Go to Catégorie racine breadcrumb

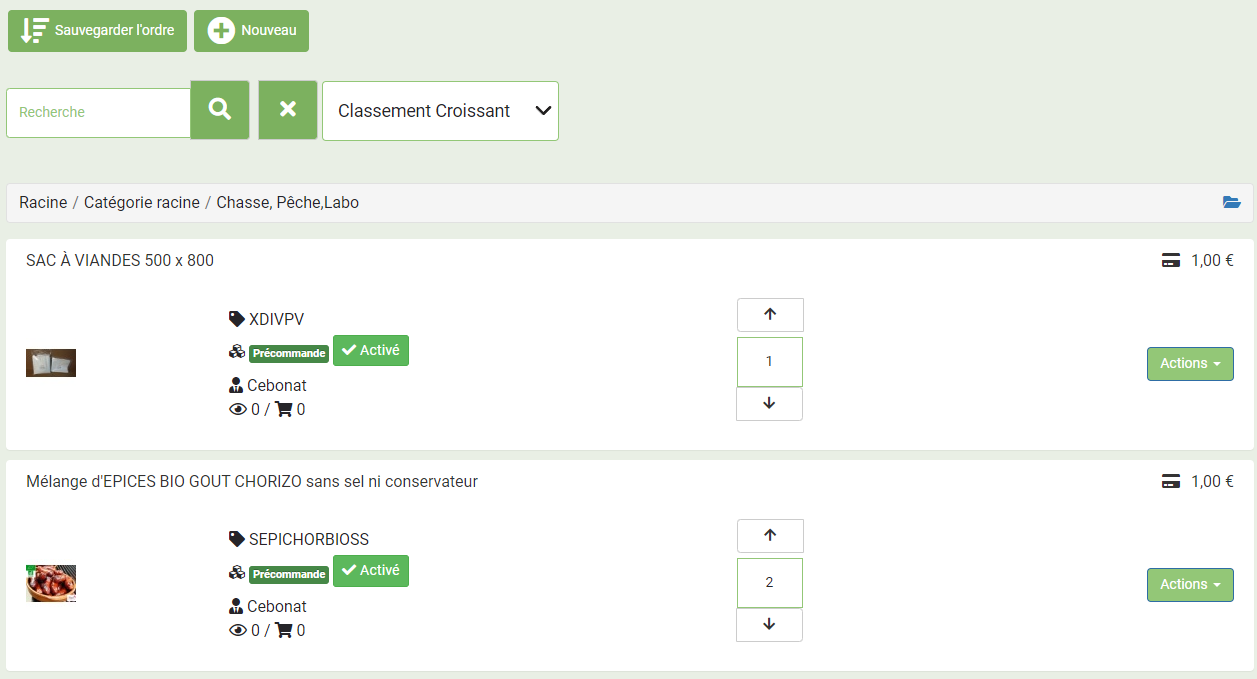tap(142, 203)
